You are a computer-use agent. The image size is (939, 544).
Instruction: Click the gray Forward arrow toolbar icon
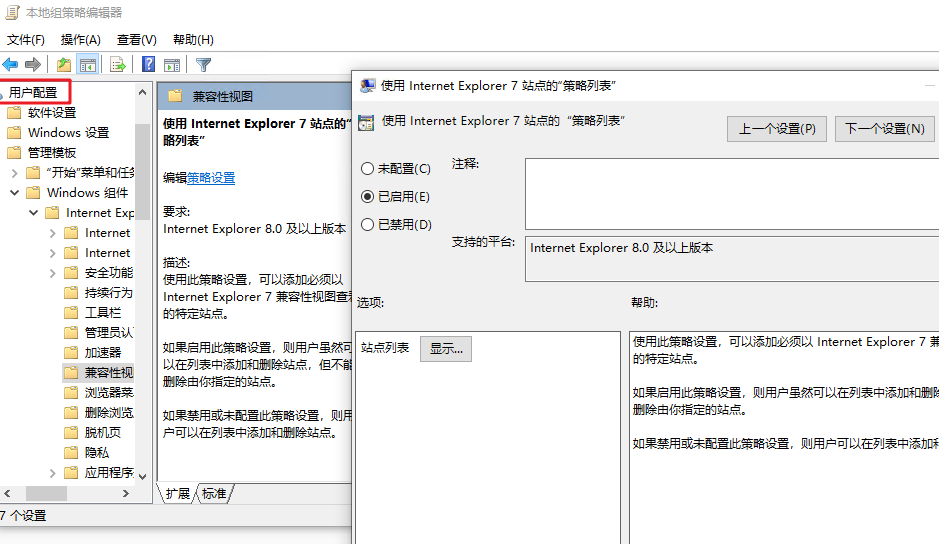pos(33,64)
